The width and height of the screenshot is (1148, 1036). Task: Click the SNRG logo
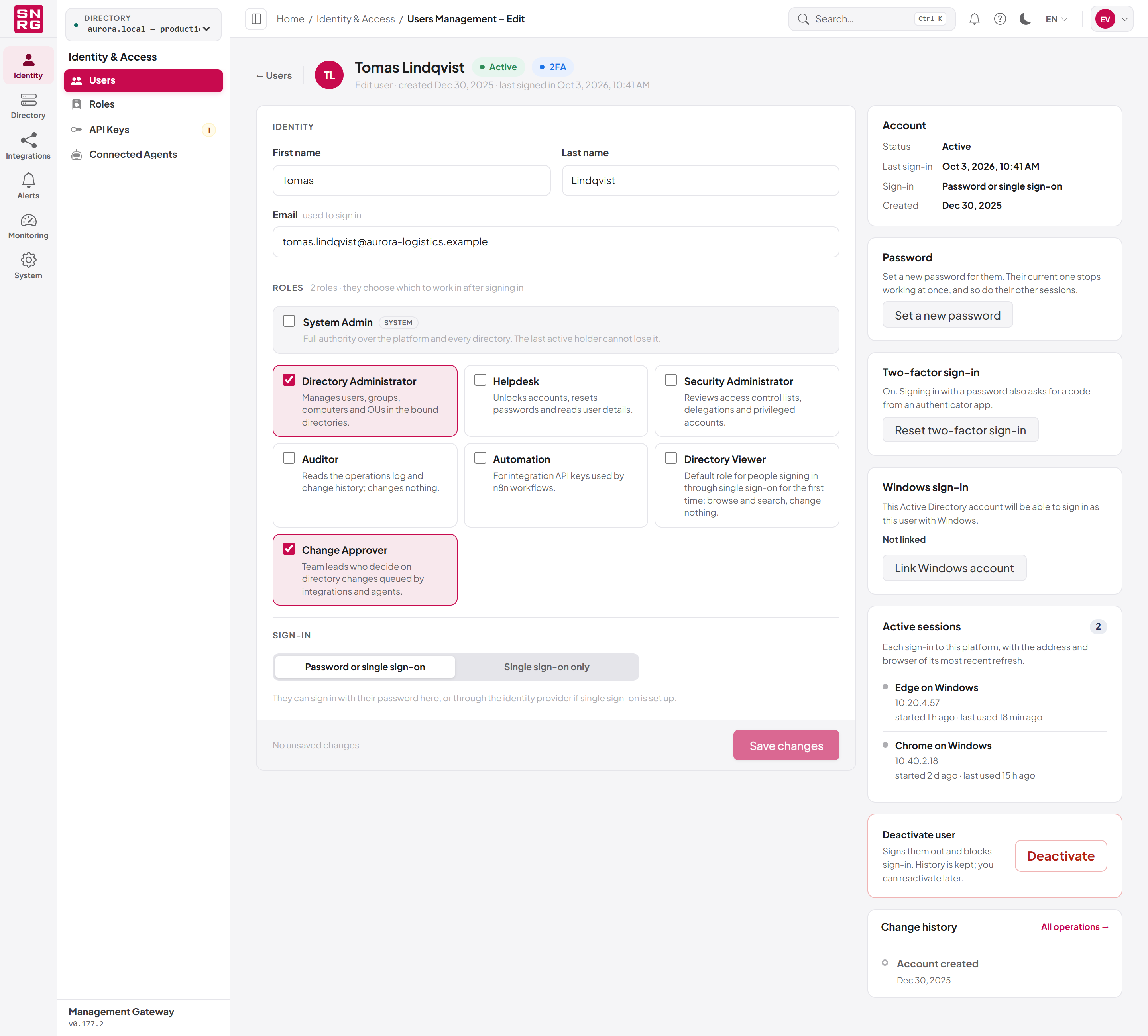(x=28, y=19)
